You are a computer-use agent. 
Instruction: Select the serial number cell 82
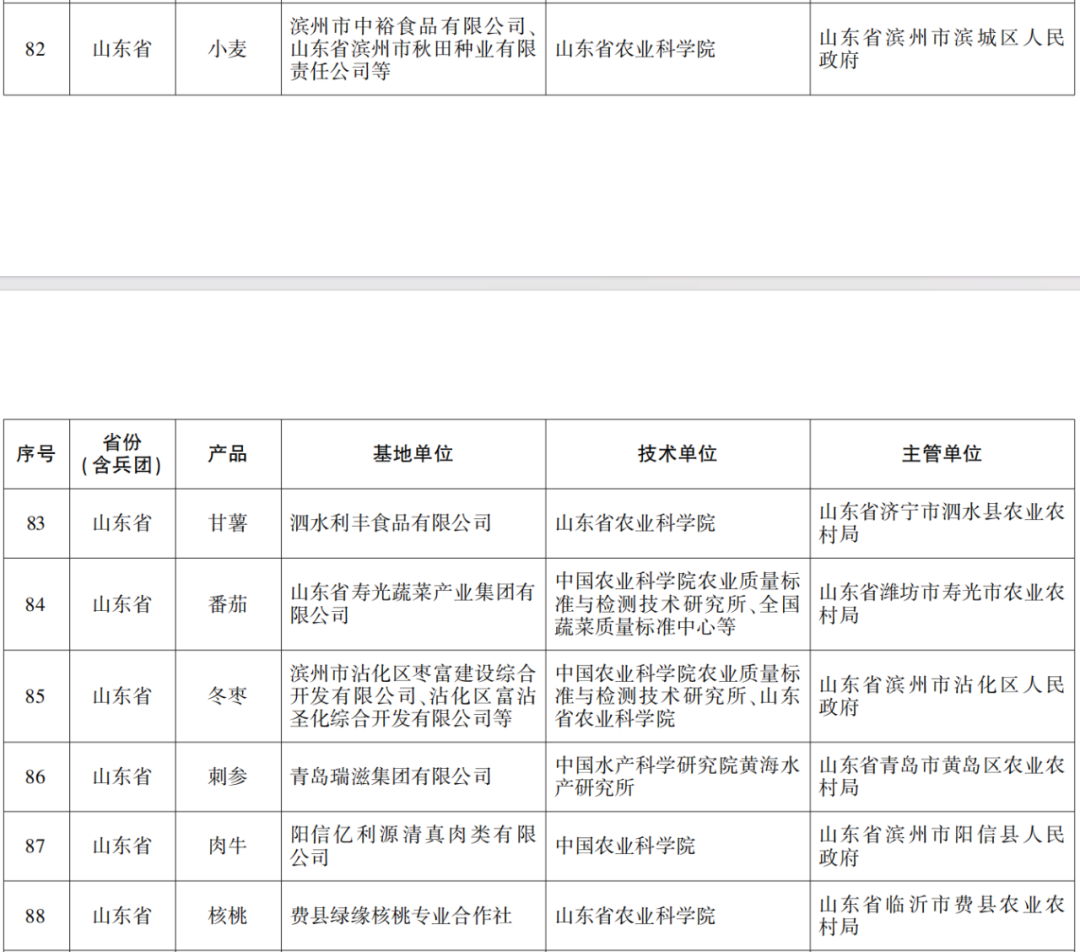[x=35, y=49]
